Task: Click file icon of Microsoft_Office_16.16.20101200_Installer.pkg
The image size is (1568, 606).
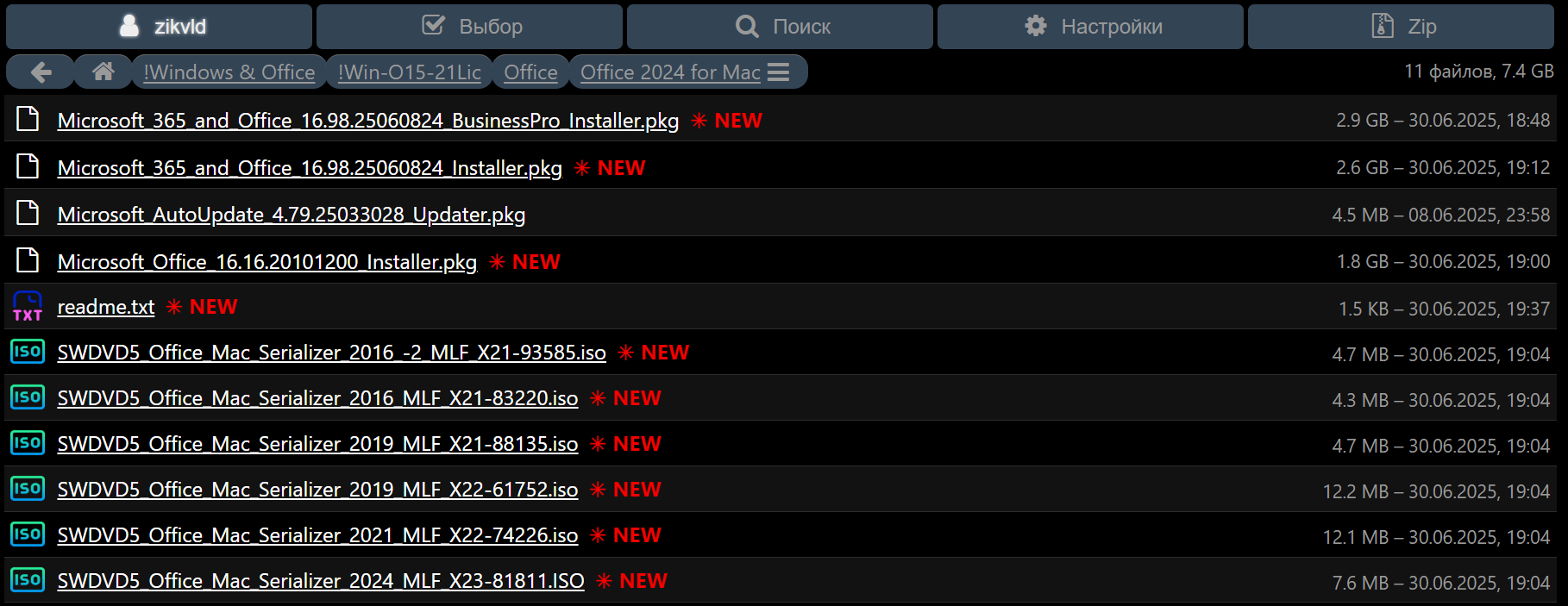Action: pyautogui.click(x=28, y=259)
